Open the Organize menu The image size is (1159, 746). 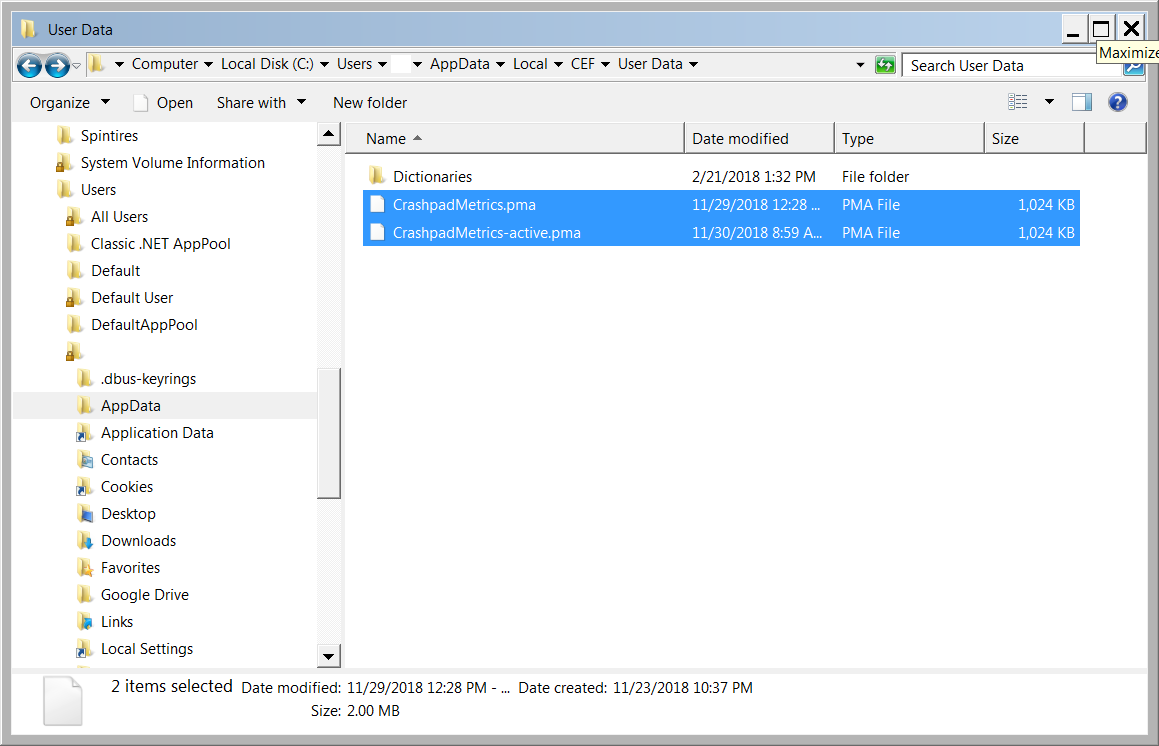click(x=69, y=103)
